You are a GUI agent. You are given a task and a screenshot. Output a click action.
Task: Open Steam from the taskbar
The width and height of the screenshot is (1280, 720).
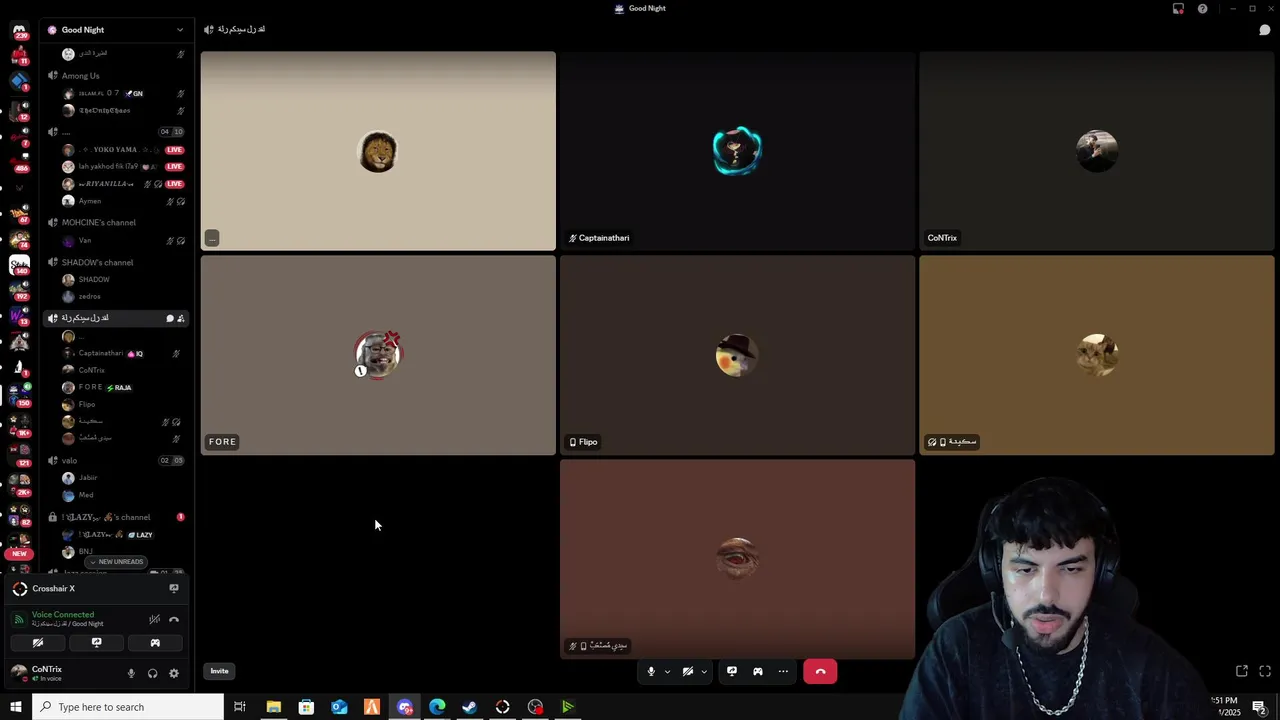pyautogui.click(x=470, y=707)
